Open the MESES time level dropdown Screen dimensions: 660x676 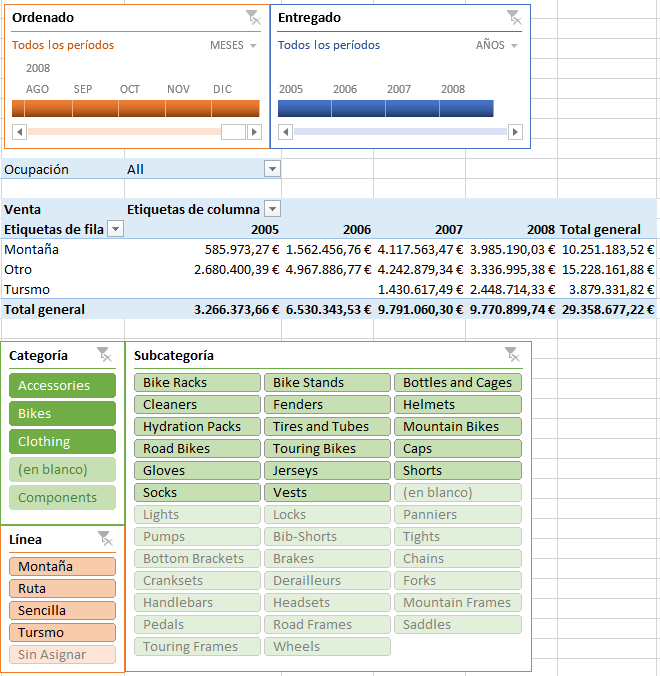click(233, 45)
